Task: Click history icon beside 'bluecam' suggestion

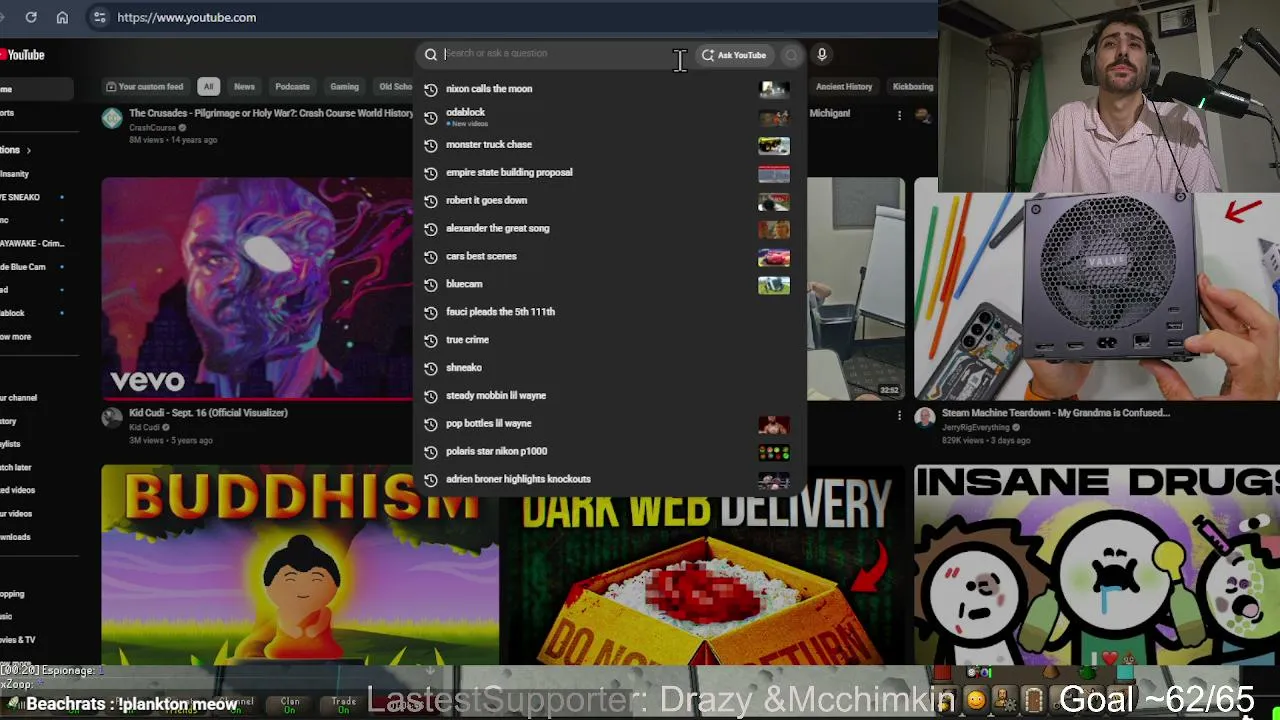Action: click(x=431, y=285)
